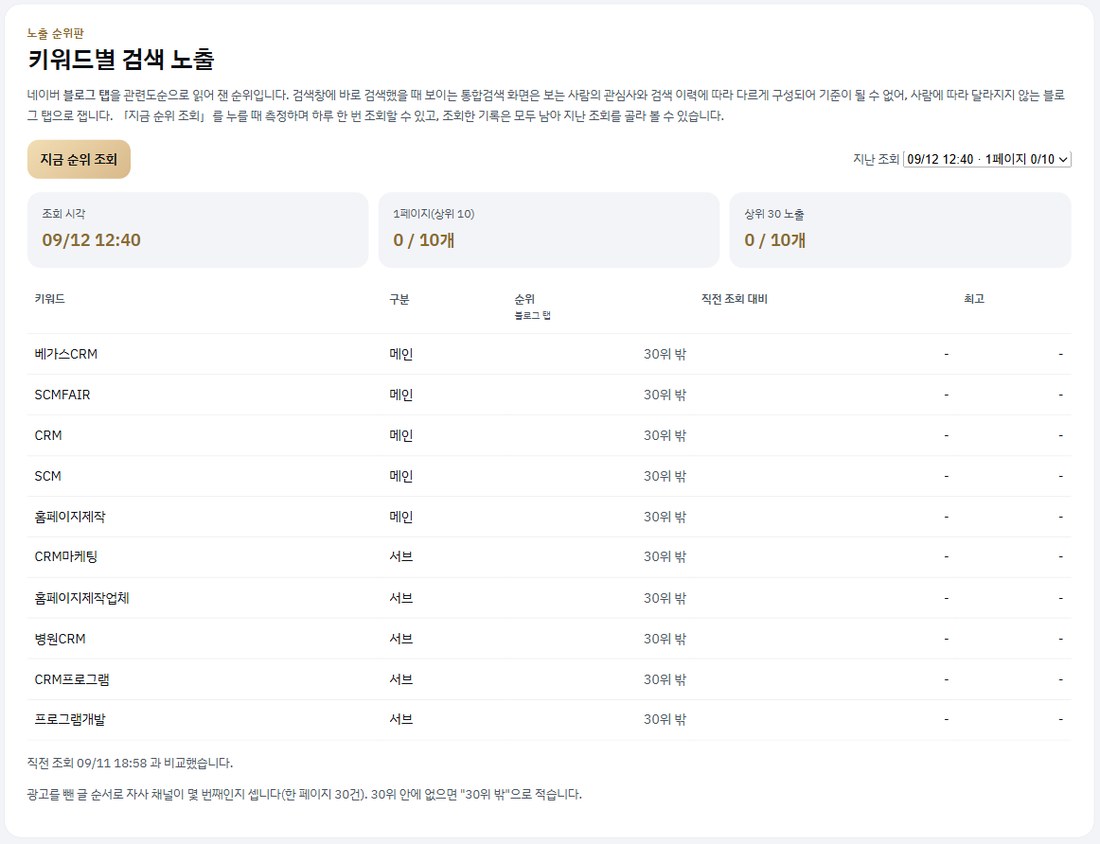Viewport: 1100px width, 844px height.
Task: Select the SCM keyword row
Action: coord(549,476)
